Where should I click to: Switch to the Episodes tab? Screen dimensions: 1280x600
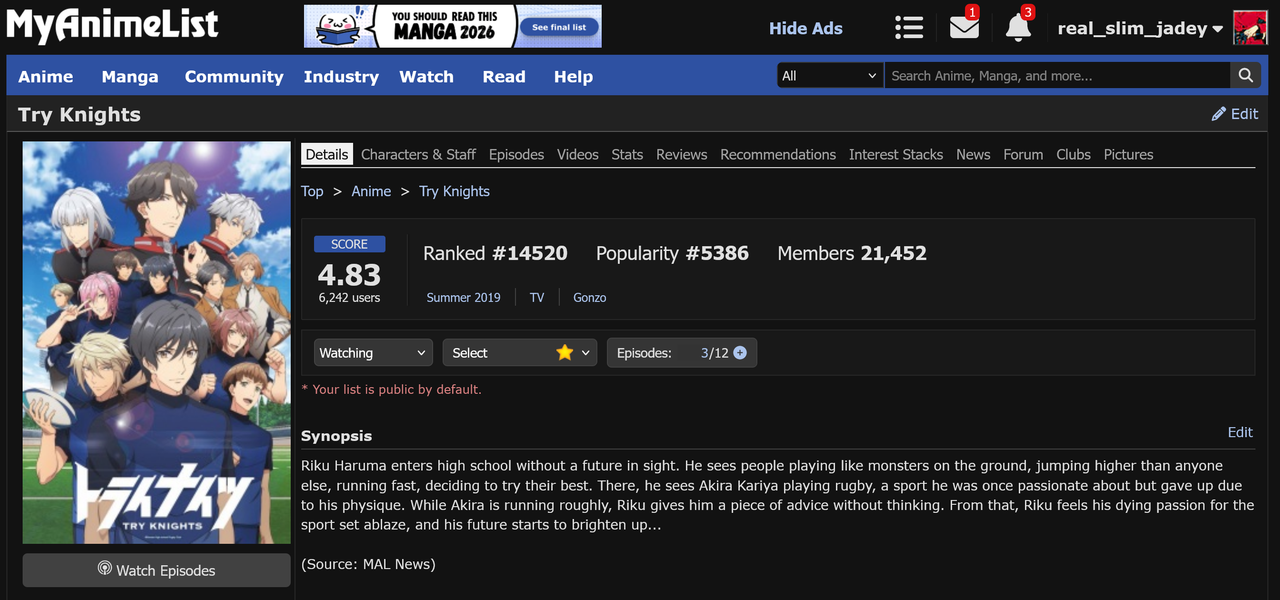[x=516, y=154]
